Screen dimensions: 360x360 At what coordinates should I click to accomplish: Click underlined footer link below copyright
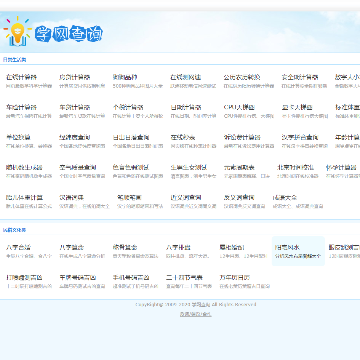coord(196,314)
